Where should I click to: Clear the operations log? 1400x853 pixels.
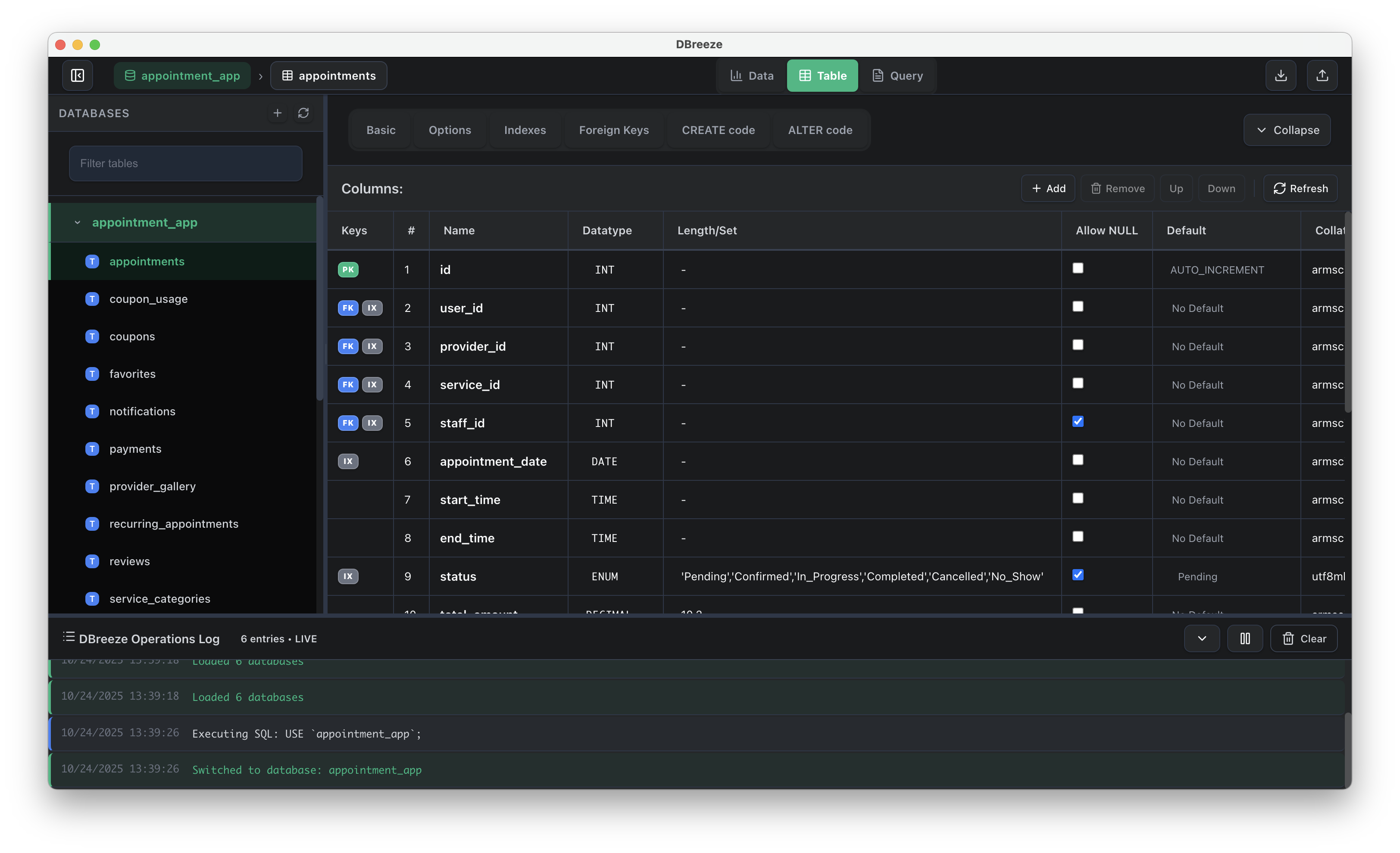[1304, 638]
